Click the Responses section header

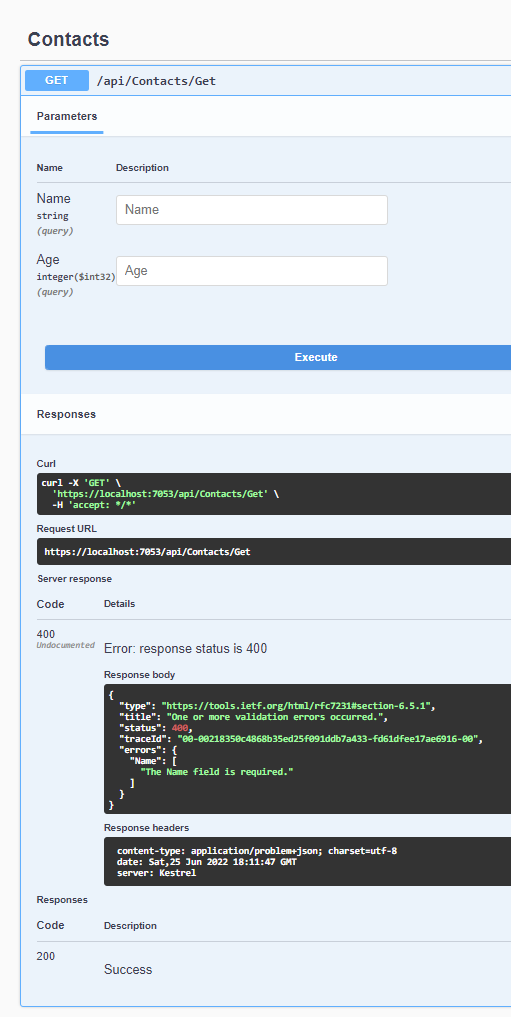point(66,414)
